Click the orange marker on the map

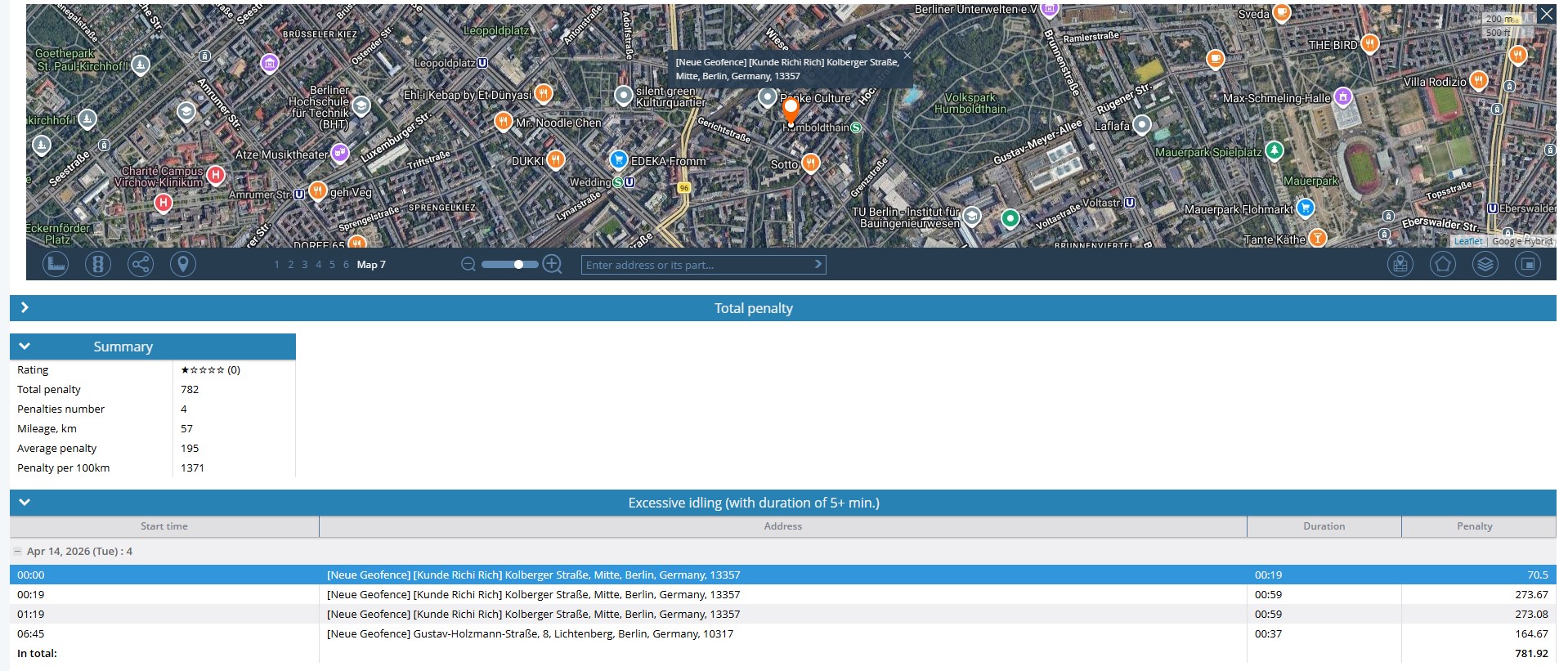pos(791,109)
